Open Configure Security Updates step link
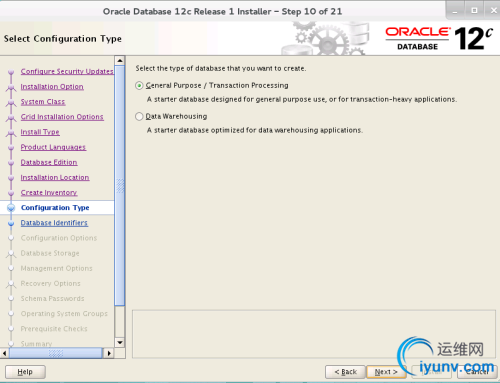500x383 pixels. point(67,71)
